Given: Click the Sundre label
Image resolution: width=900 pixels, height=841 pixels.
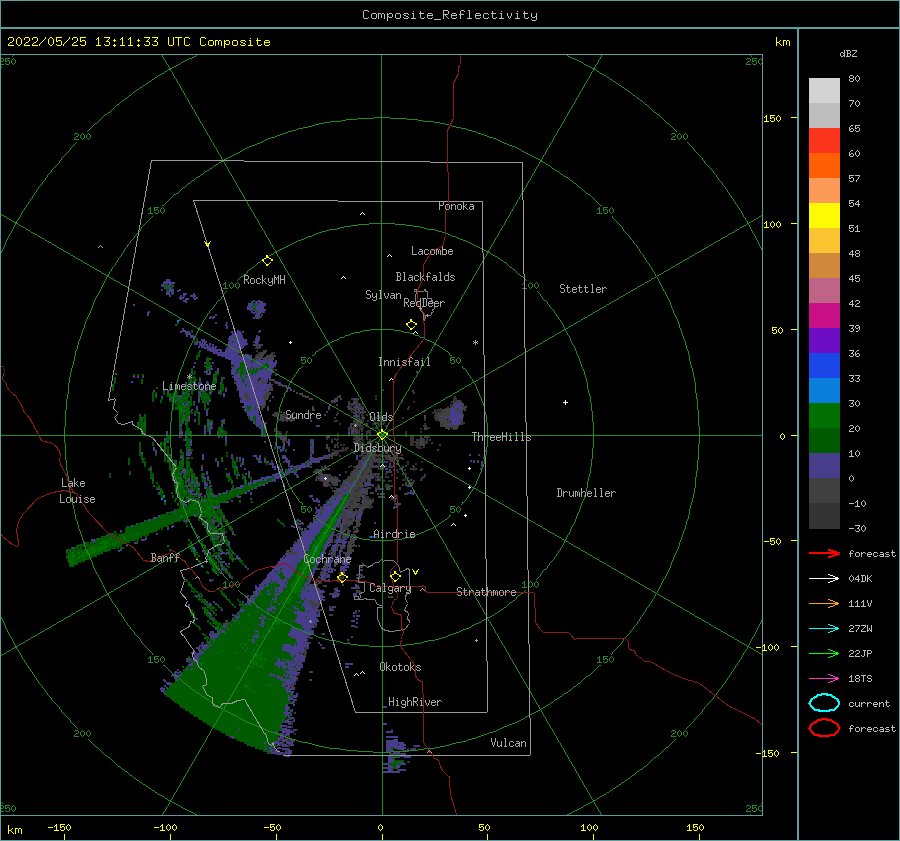Looking at the screenshot, I should (304, 414).
